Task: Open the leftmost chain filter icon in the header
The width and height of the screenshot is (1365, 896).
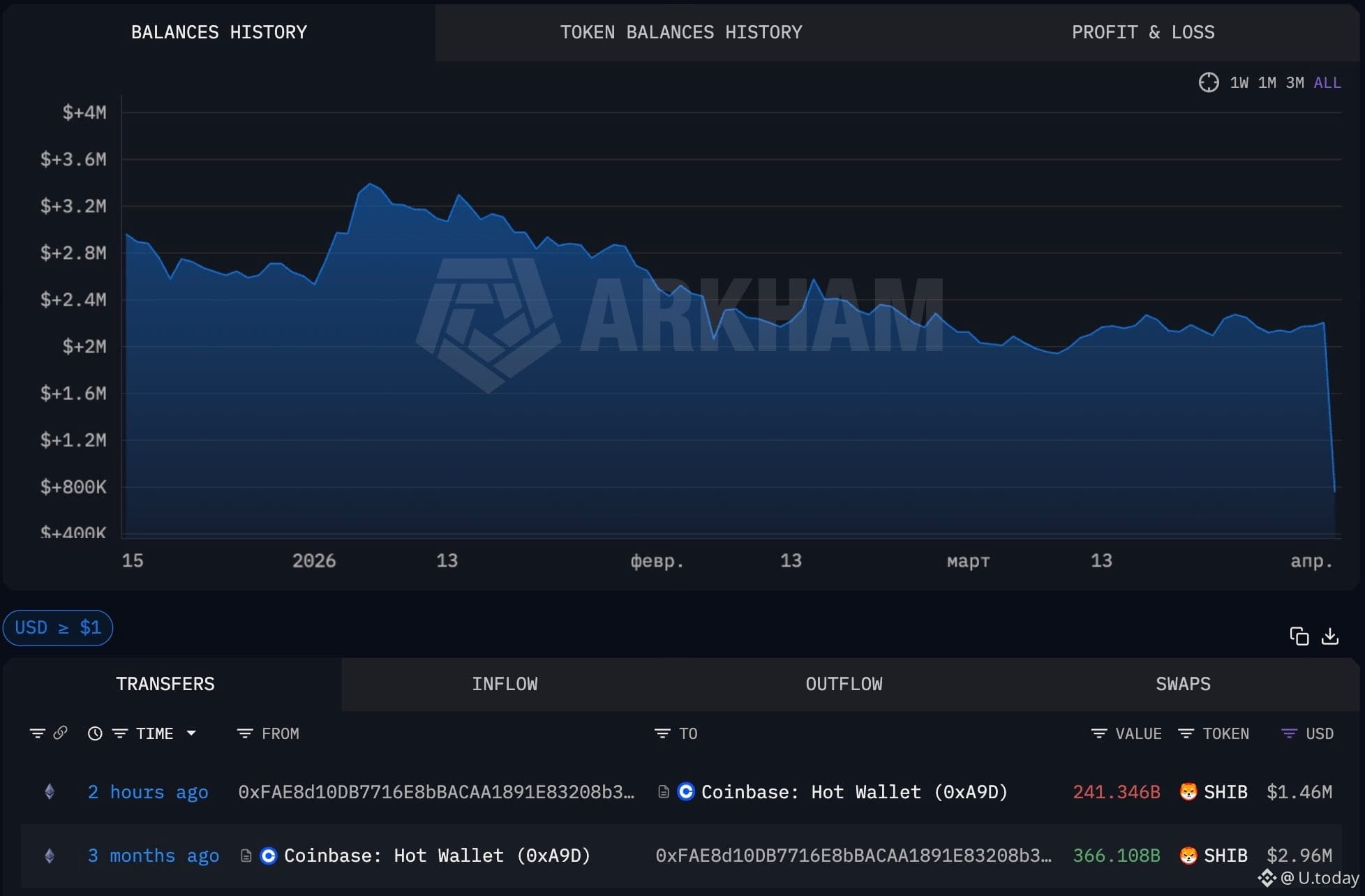Action: (37, 733)
